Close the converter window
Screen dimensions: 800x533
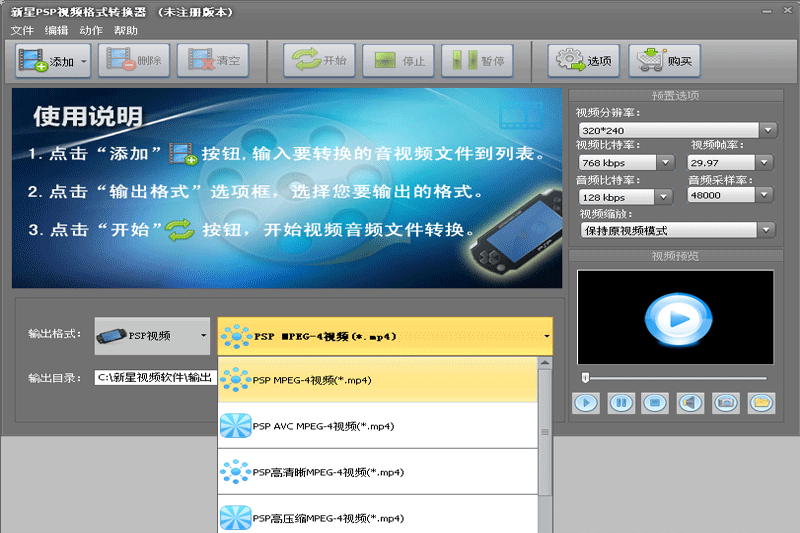(x=788, y=10)
